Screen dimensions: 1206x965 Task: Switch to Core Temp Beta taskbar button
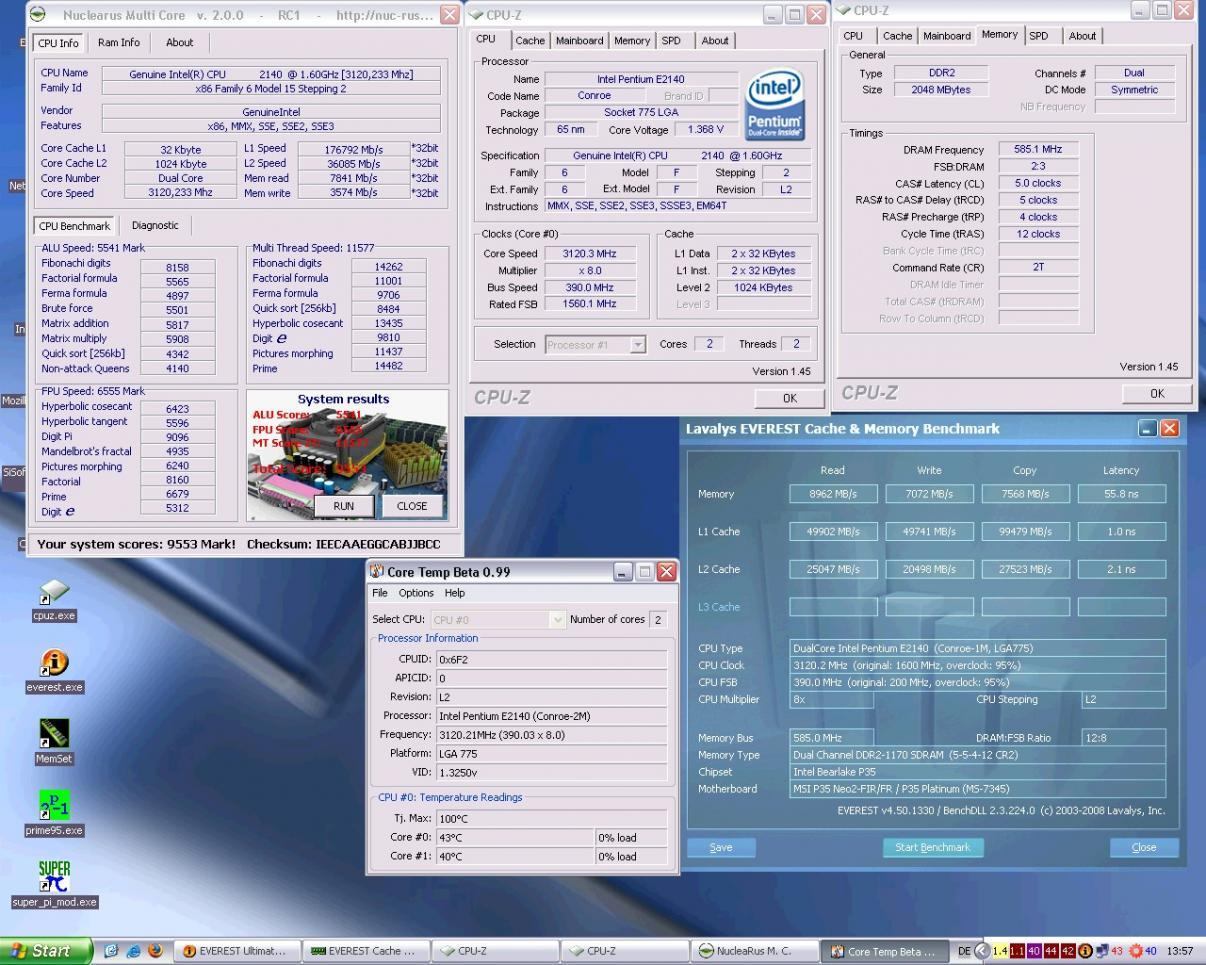click(x=885, y=951)
